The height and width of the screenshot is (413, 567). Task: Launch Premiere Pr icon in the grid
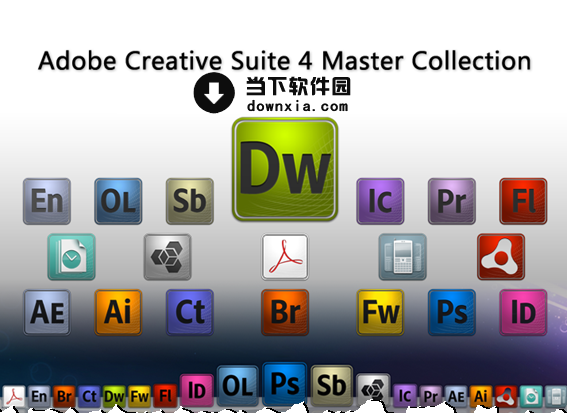452,201
